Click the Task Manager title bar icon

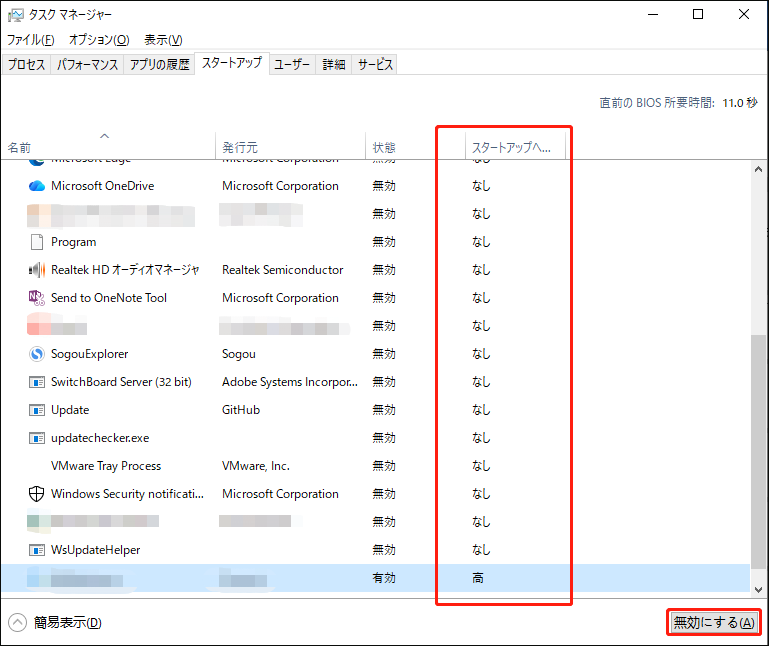point(15,15)
